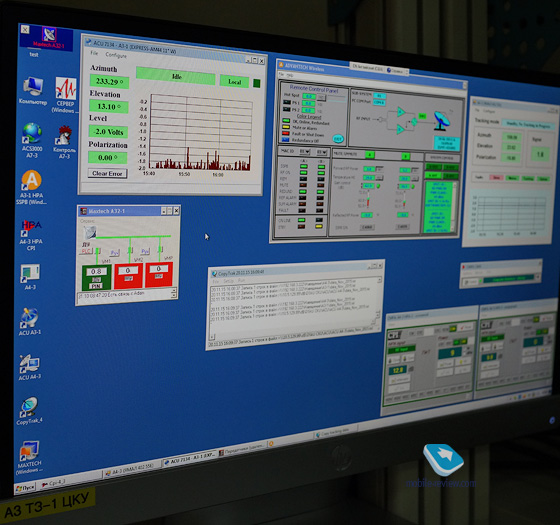
Task: Click the PIN button in green УМ1 box
Action: tap(96, 286)
